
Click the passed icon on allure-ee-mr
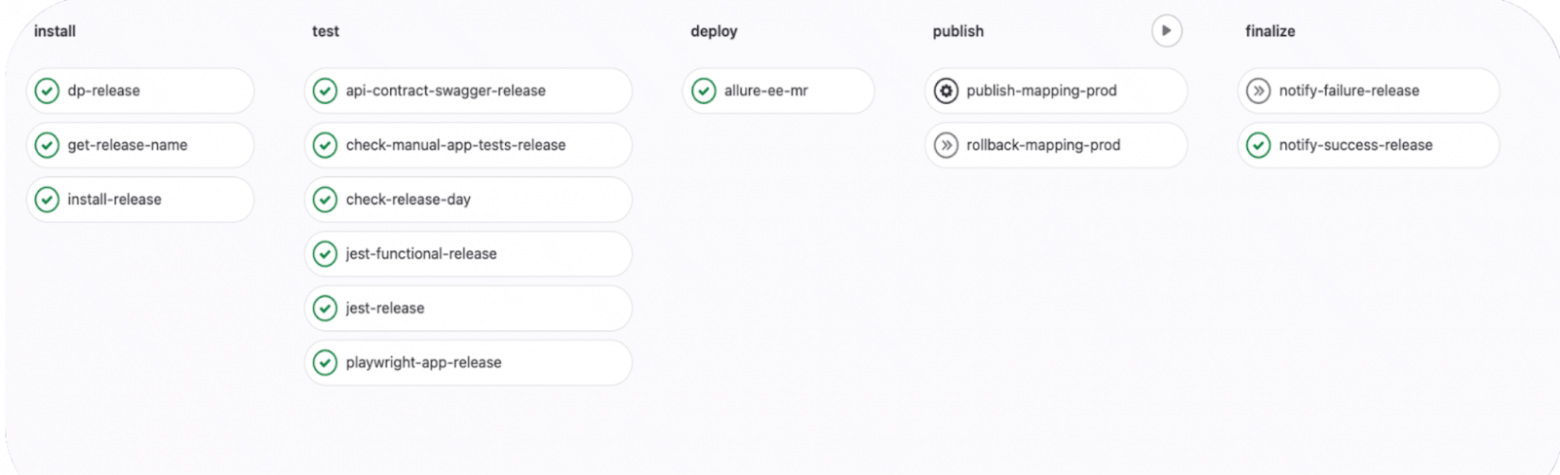click(x=703, y=91)
